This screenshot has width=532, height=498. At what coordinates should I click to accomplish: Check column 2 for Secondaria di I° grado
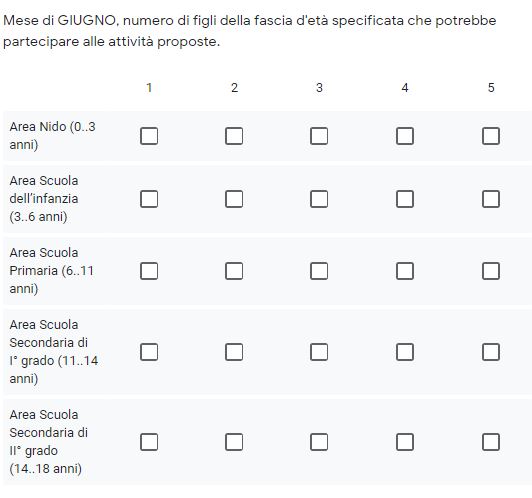click(x=234, y=352)
